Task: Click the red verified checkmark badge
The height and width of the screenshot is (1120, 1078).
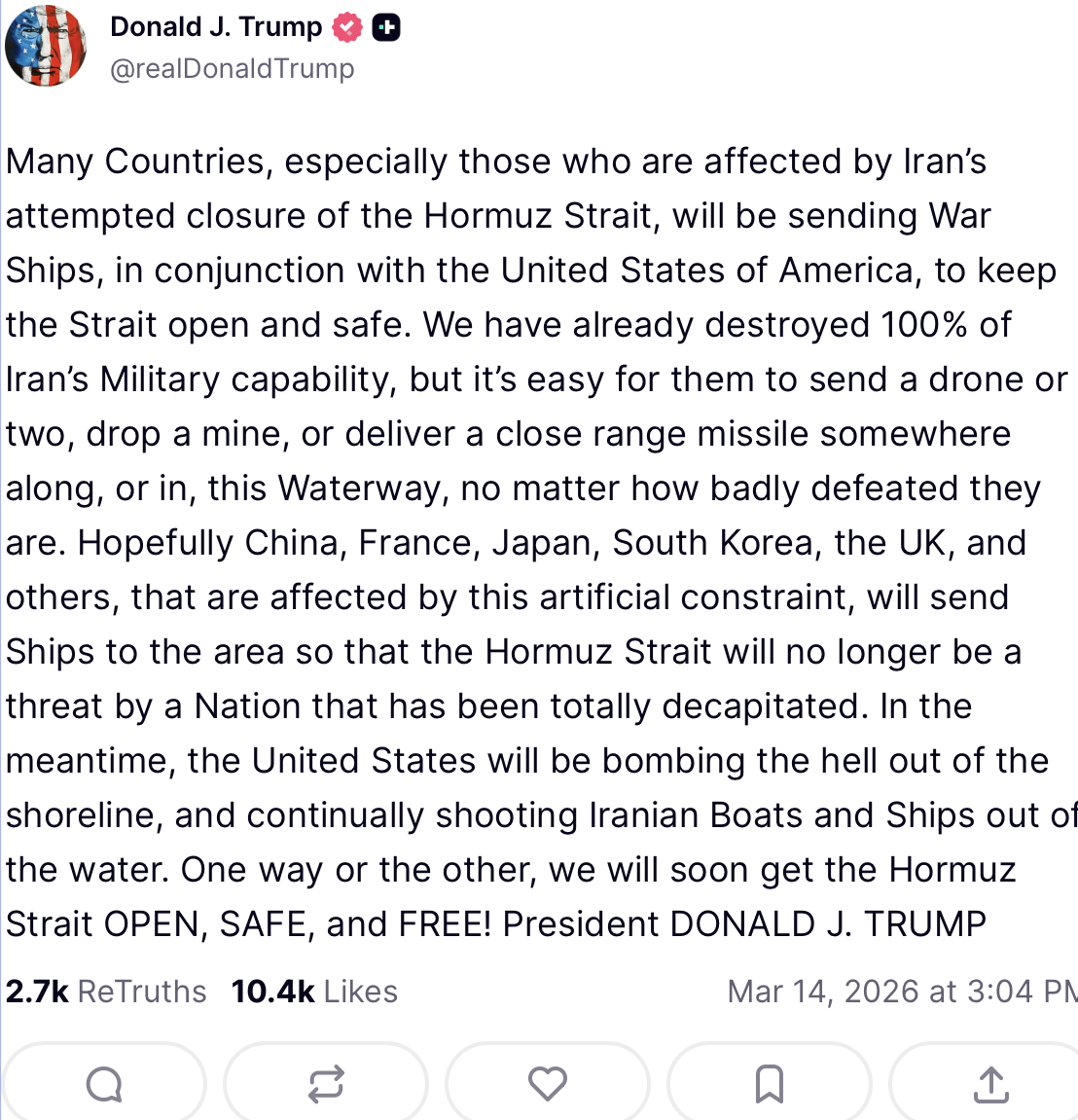Action: click(347, 27)
